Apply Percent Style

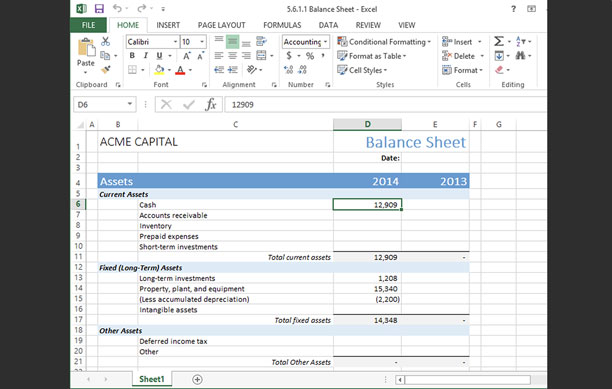[x=310, y=56]
